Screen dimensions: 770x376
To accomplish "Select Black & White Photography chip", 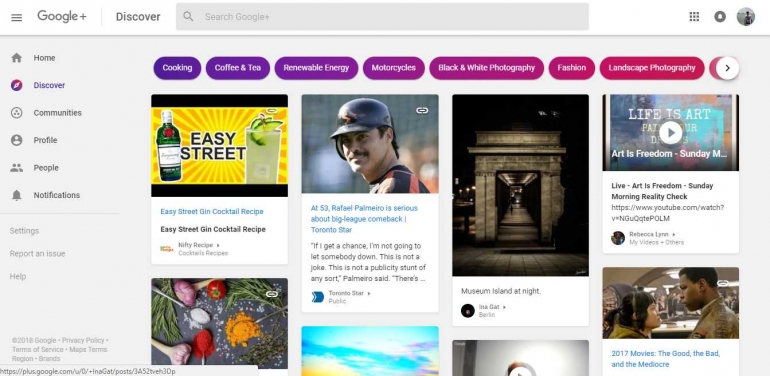I will coord(487,68).
